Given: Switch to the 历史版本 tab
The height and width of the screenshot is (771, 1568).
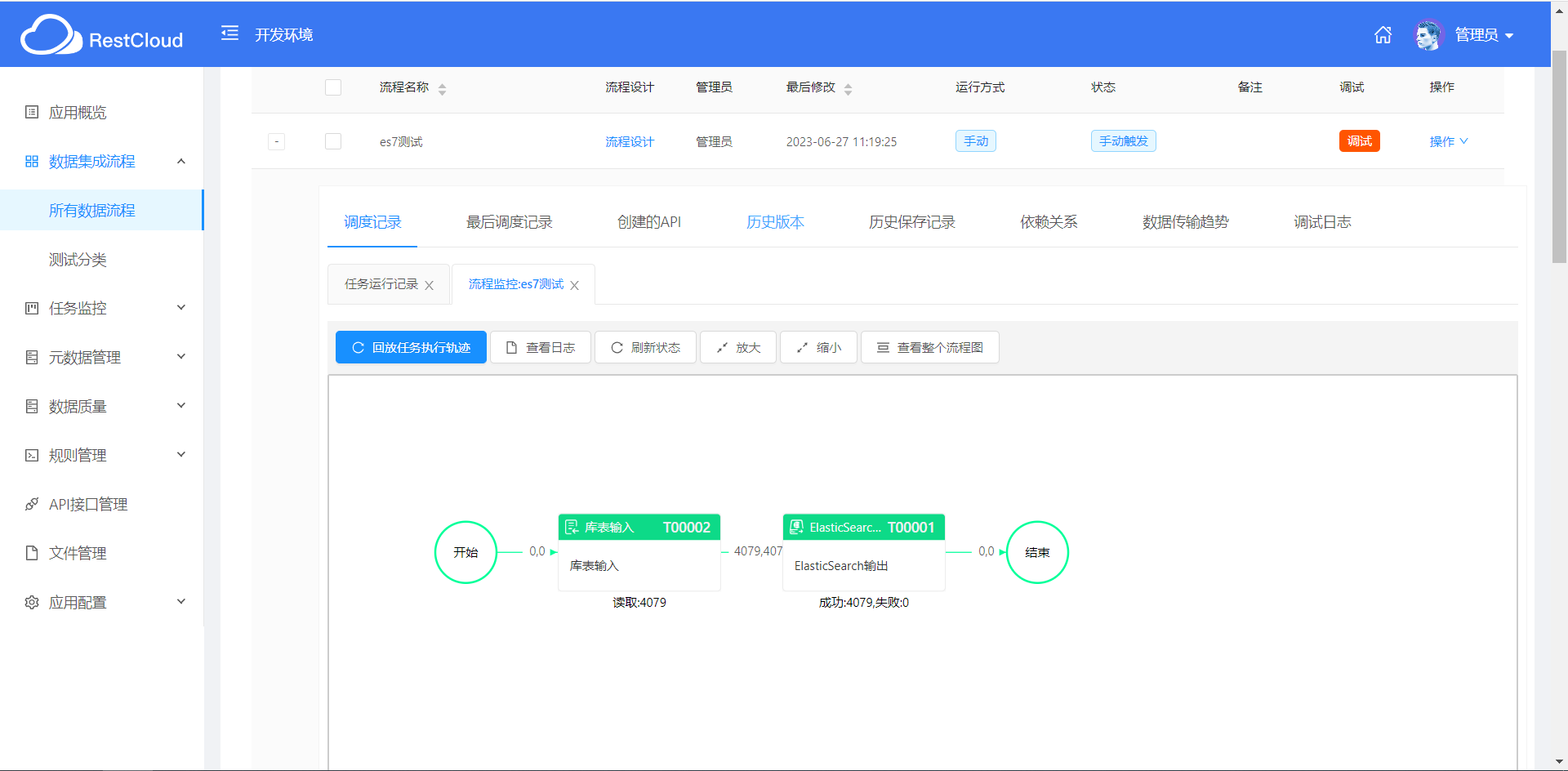Looking at the screenshot, I should click(775, 222).
